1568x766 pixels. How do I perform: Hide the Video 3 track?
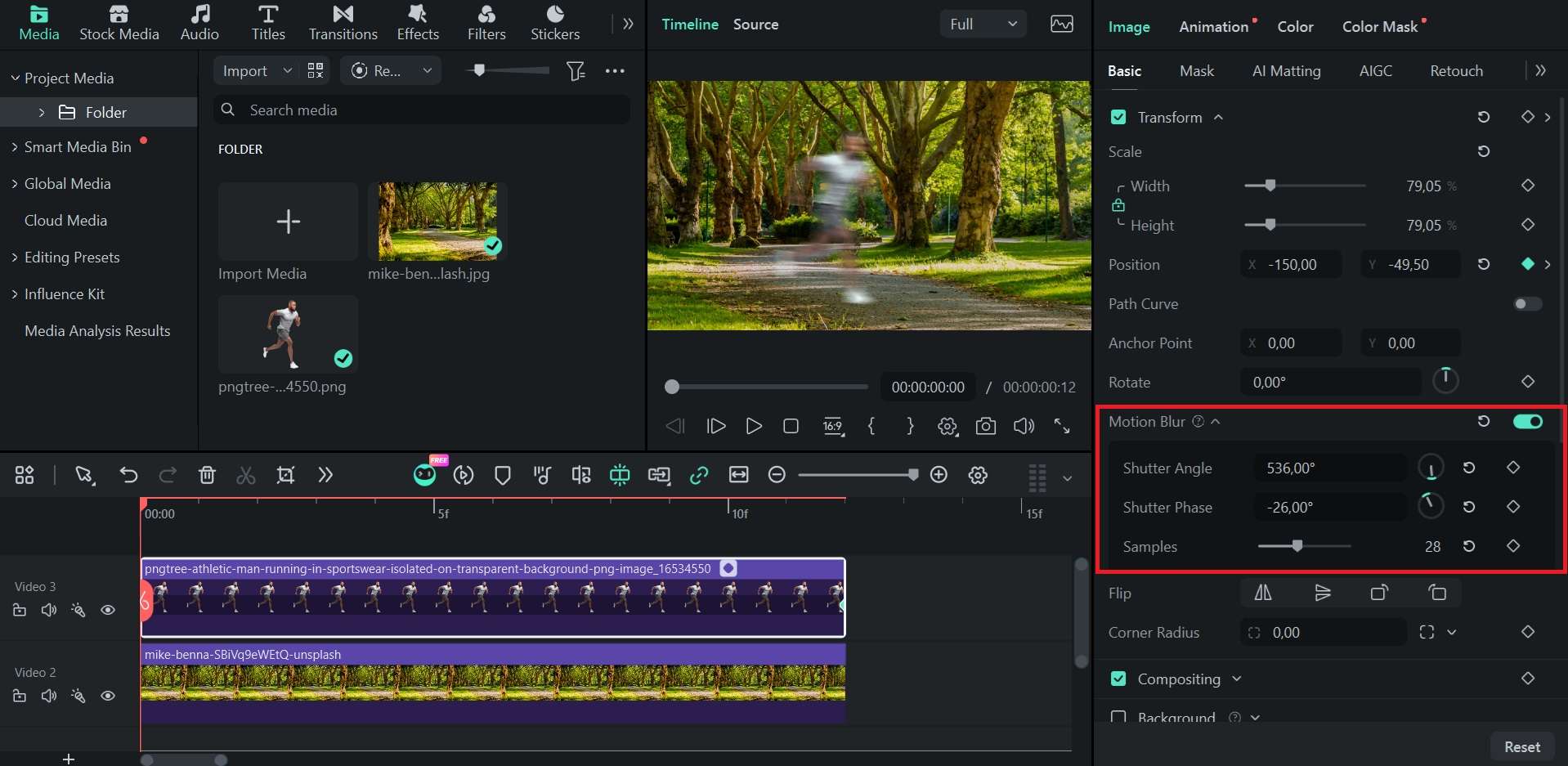tap(108, 610)
